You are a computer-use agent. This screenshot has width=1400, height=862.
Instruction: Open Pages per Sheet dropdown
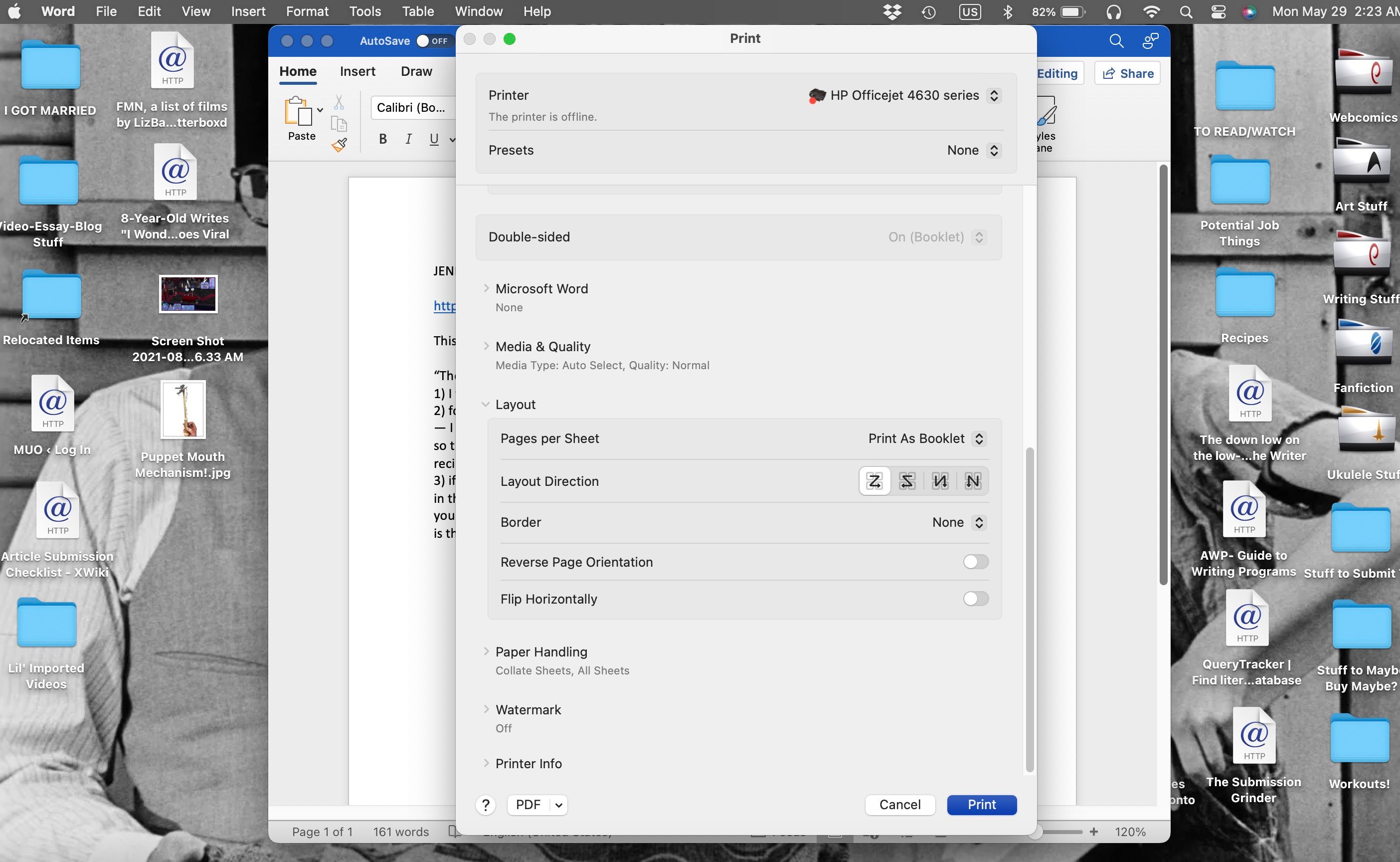pyautogui.click(x=926, y=438)
